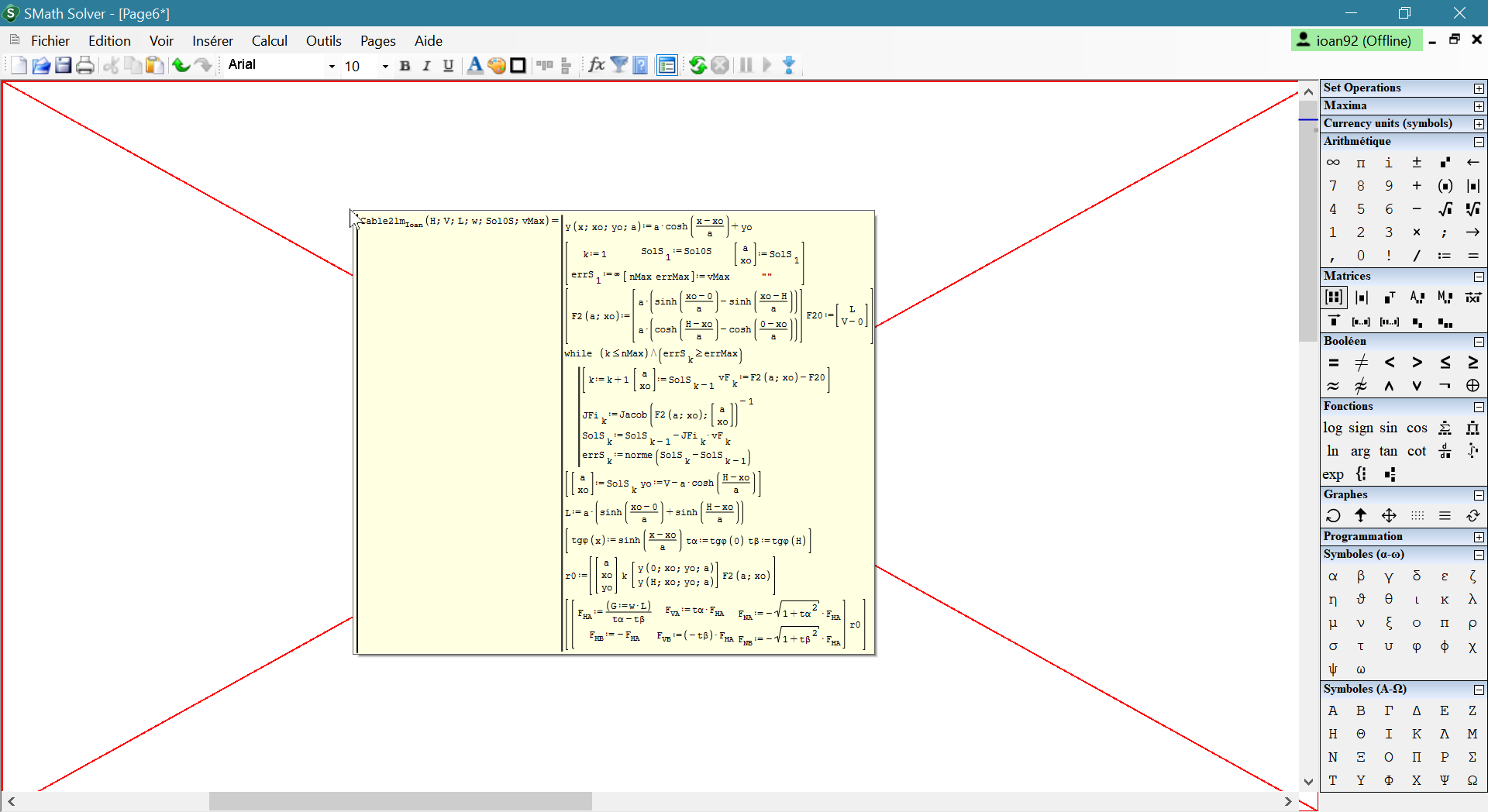
Task: Click the open file folder icon
Action: point(41,65)
